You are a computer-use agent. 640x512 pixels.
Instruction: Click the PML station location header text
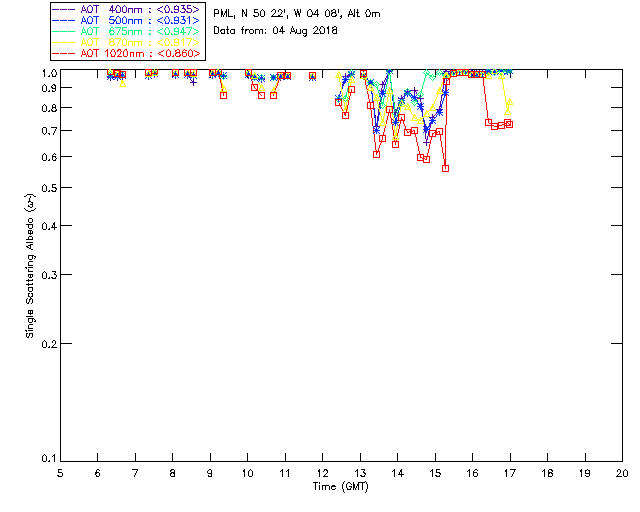coord(297,14)
